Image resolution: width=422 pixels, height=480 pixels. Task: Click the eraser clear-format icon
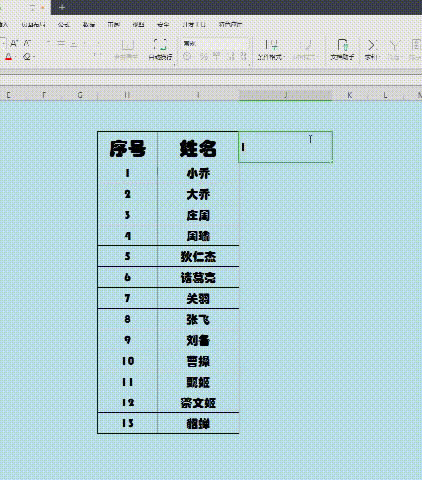(x=27, y=57)
